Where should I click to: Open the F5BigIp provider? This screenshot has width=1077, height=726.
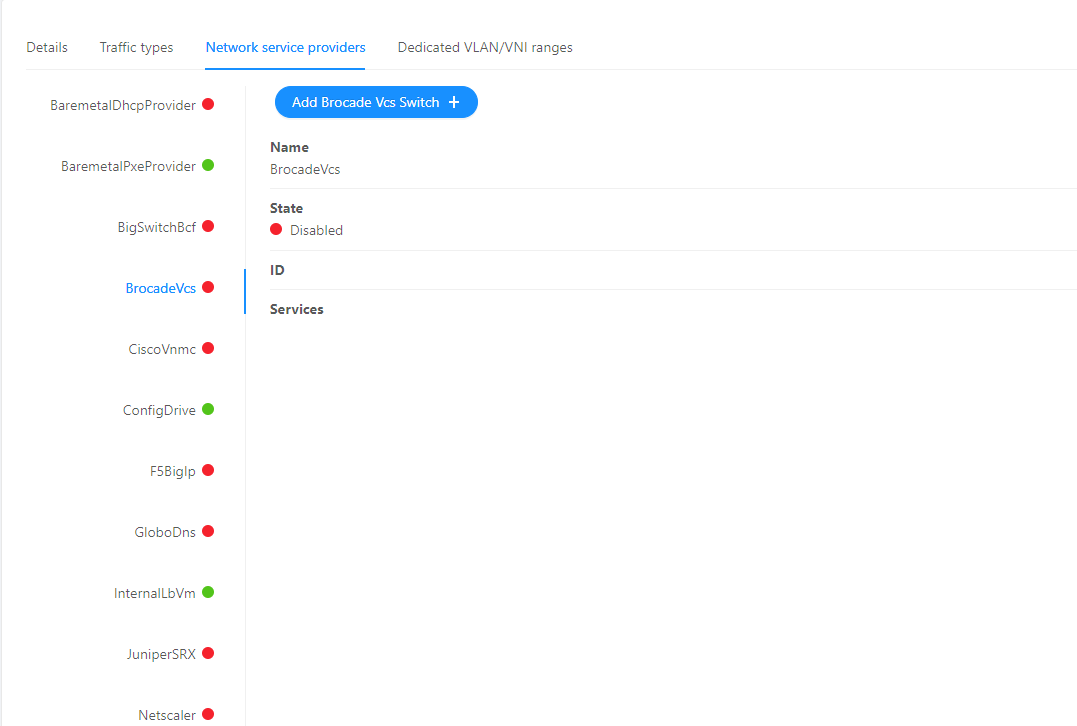pyautogui.click(x=172, y=472)
